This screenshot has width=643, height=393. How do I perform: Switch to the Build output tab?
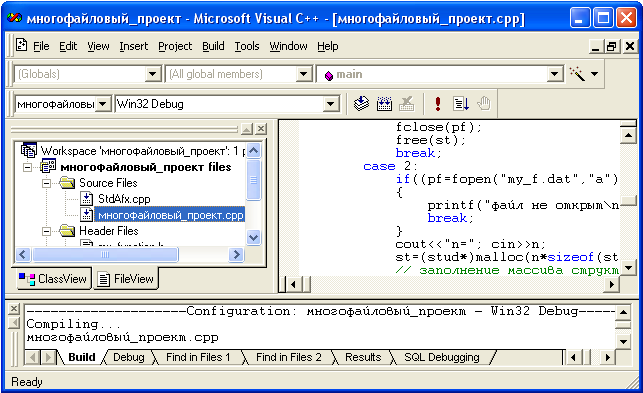click(x=82, y=357)
